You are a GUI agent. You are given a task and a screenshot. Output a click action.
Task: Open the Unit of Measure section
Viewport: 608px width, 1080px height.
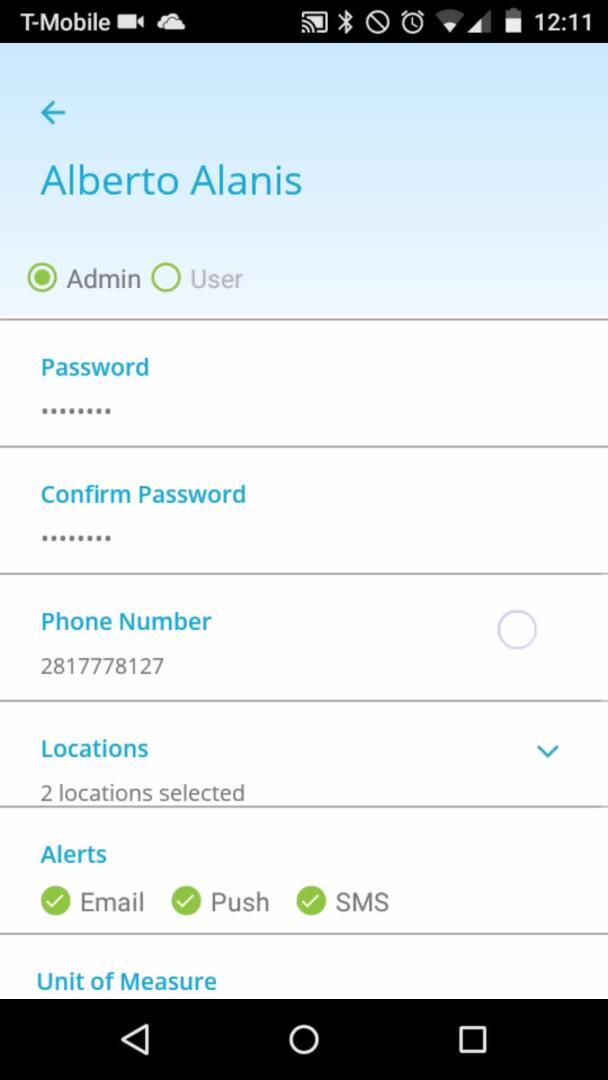pos(127,982)
